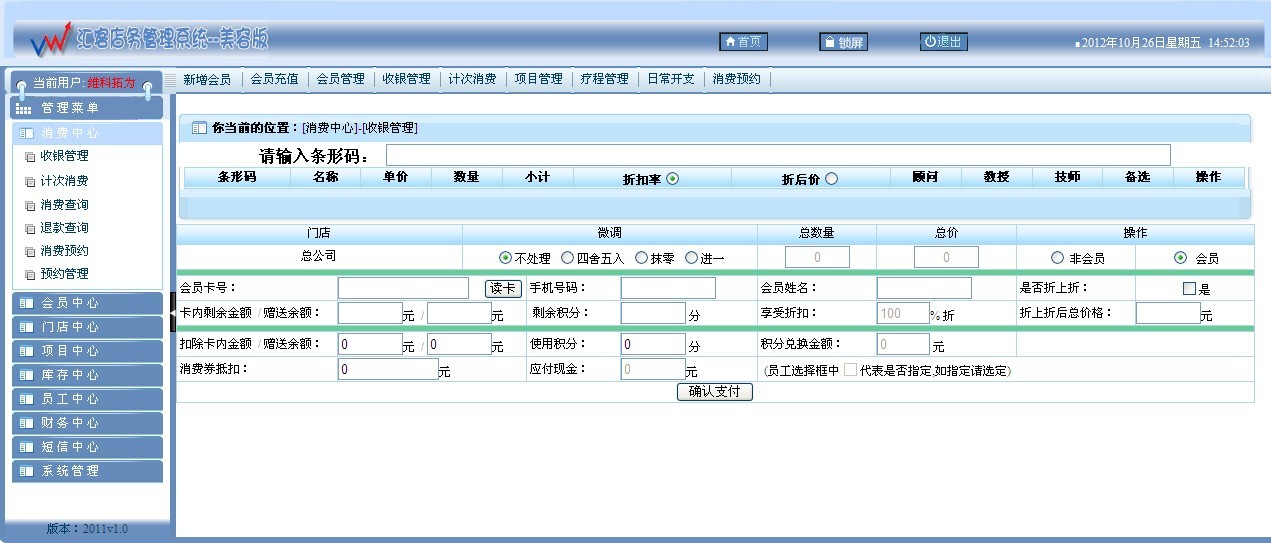Expand the 短信中心 section
The height and width of the screenshot is (543, 1271).
(x=87, y=447)
